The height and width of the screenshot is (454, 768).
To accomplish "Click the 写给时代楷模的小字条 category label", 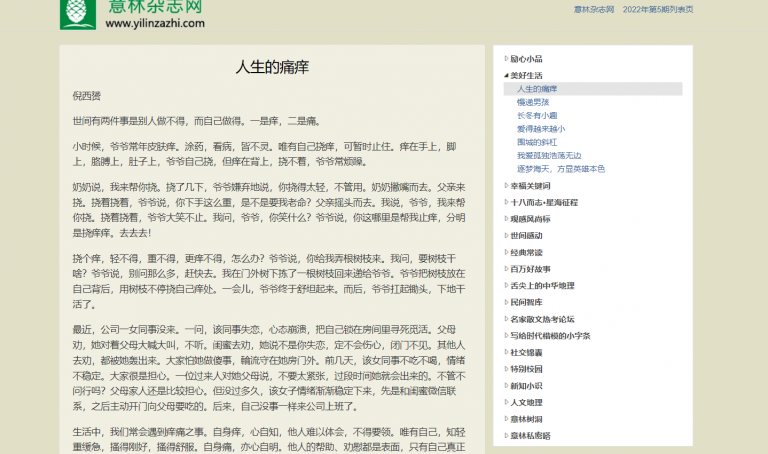I will [x=550, y=335].
